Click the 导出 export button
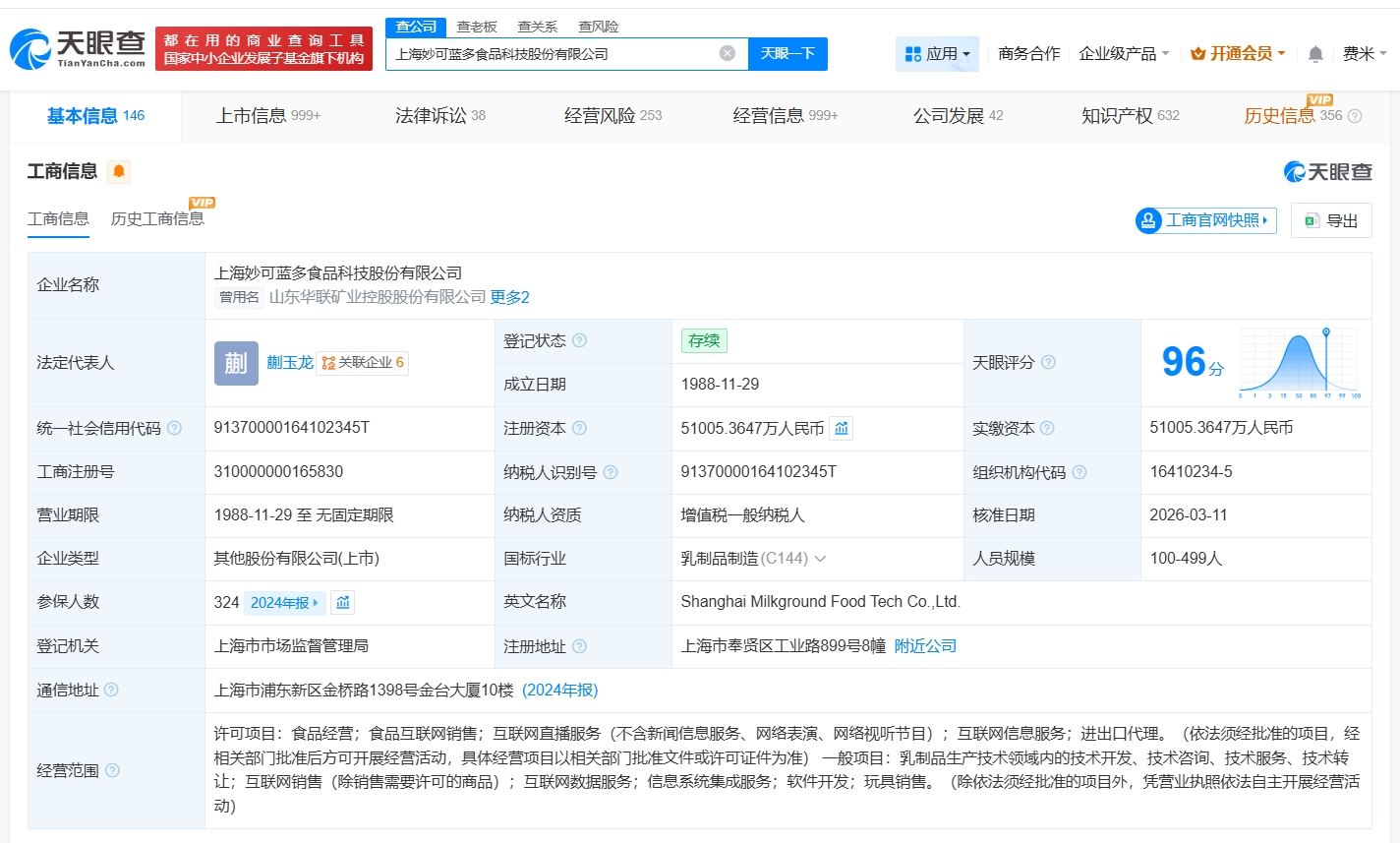Image resolution: width=1400 pixels, height=843 pixels. pos(1330,220)
